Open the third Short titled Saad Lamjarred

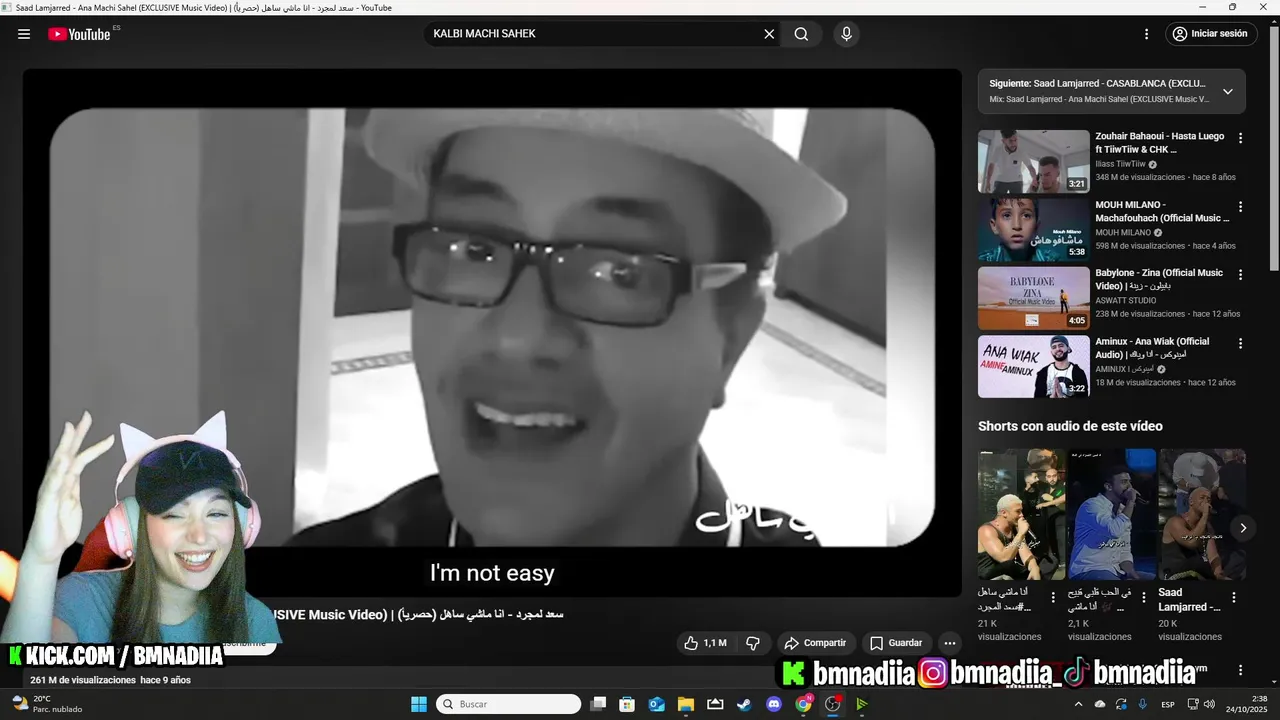1202,514
